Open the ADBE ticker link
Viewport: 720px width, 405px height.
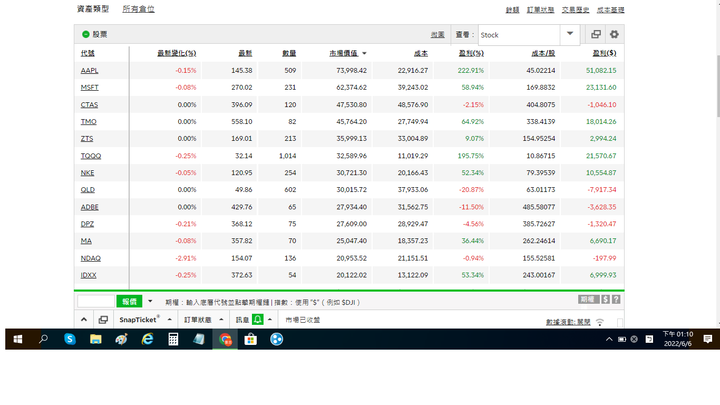(x=90, y=208)
